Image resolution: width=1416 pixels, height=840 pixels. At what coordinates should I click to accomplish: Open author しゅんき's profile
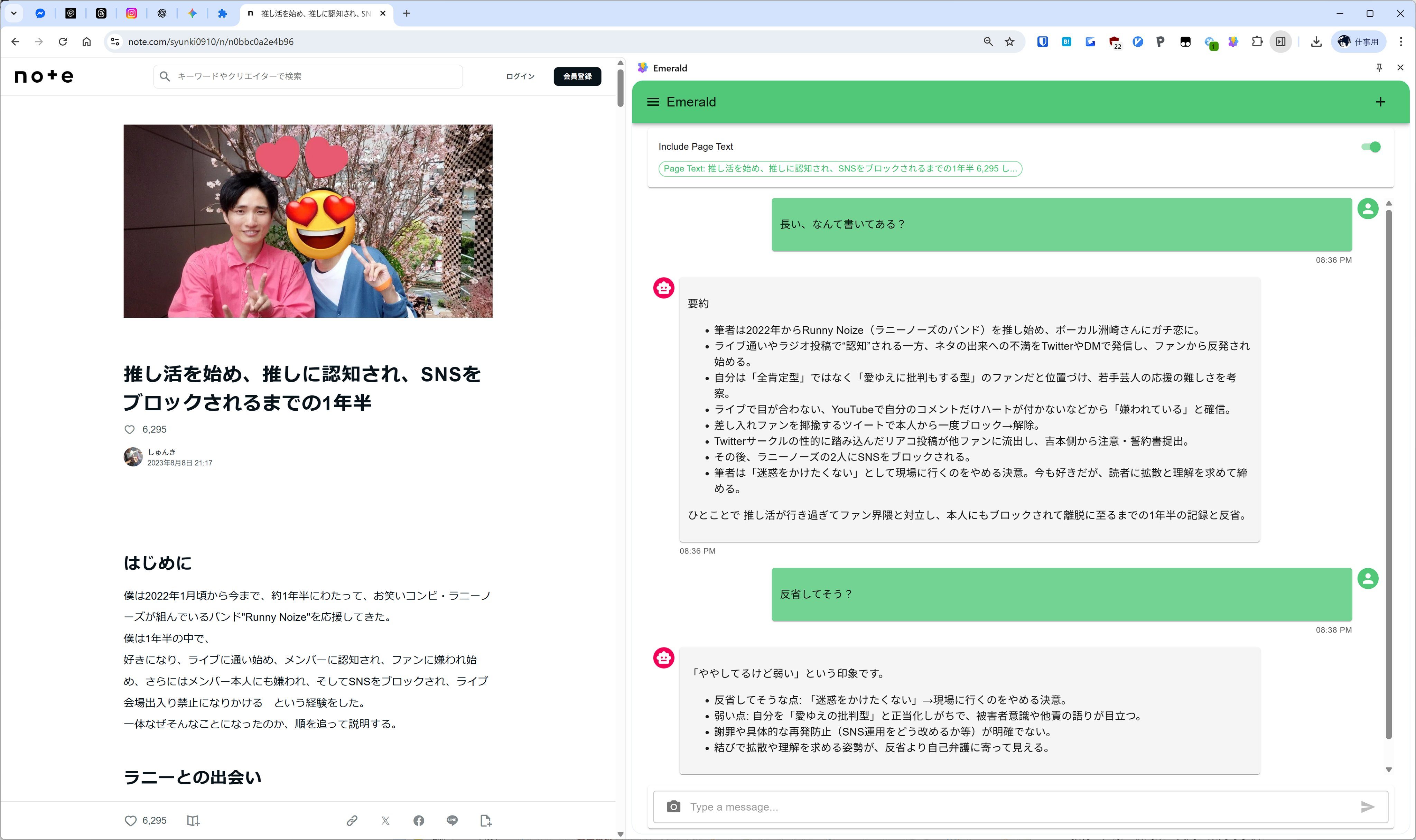161,452
